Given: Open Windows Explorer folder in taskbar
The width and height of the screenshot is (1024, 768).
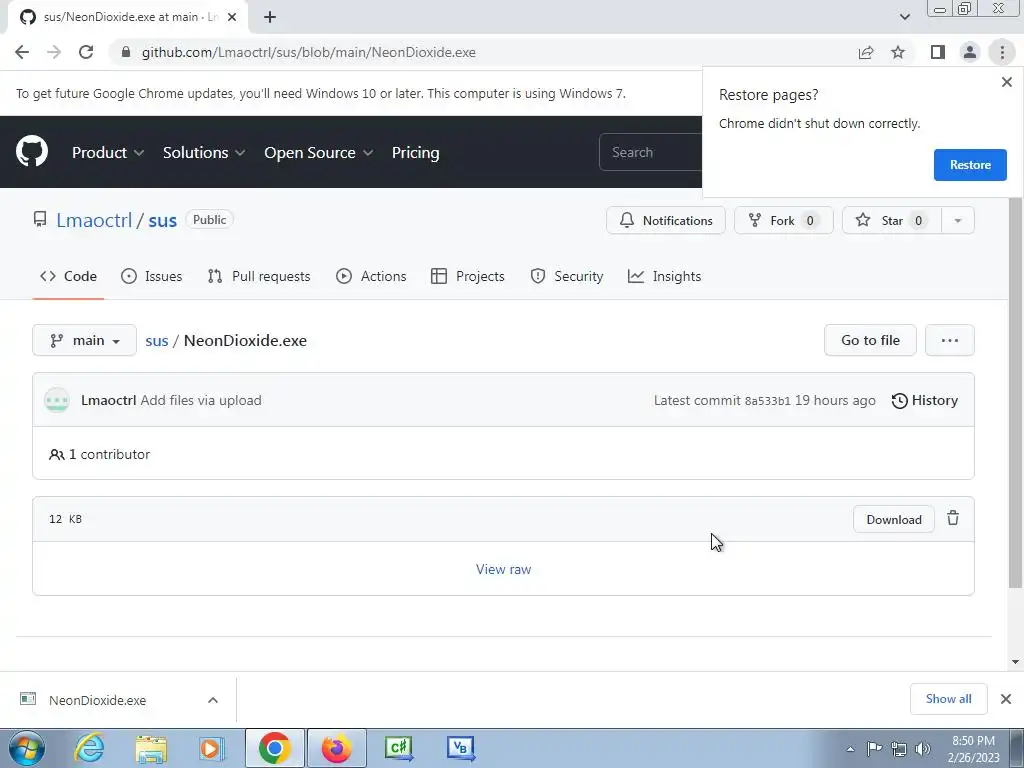Looking at the screenshot, I should (151, 748).
